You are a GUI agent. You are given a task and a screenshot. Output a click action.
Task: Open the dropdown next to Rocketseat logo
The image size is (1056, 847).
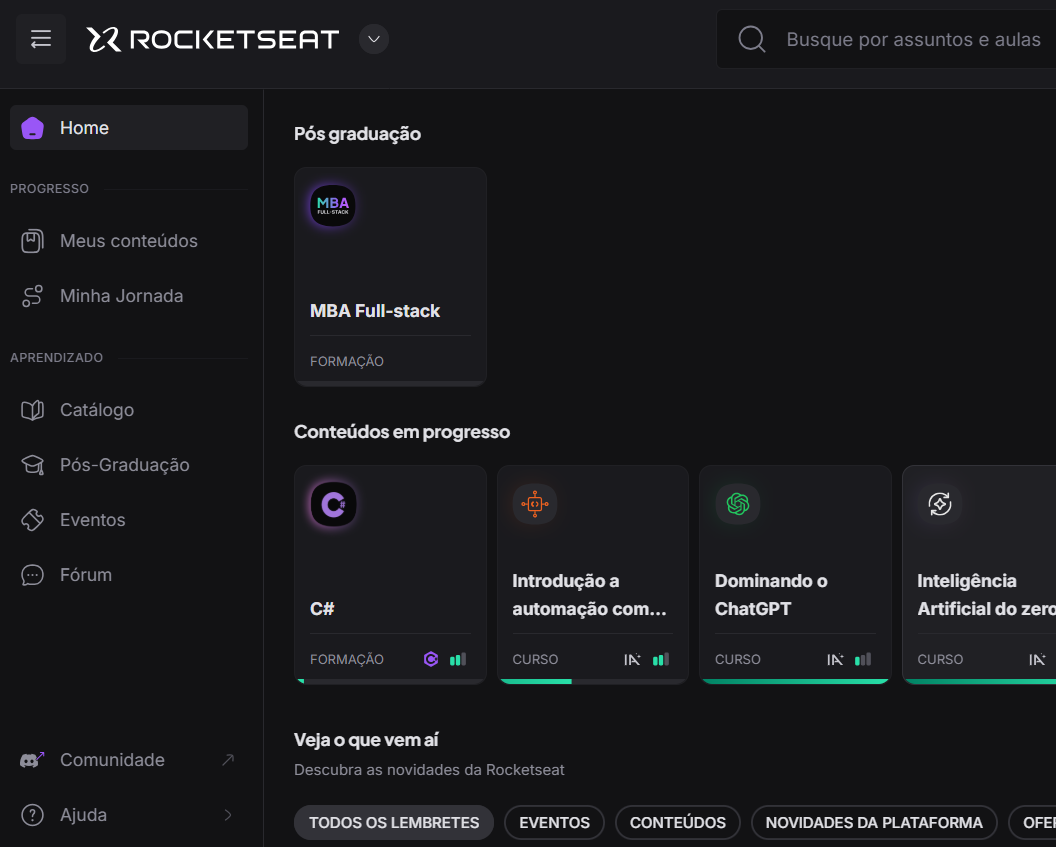coord(374,39)
